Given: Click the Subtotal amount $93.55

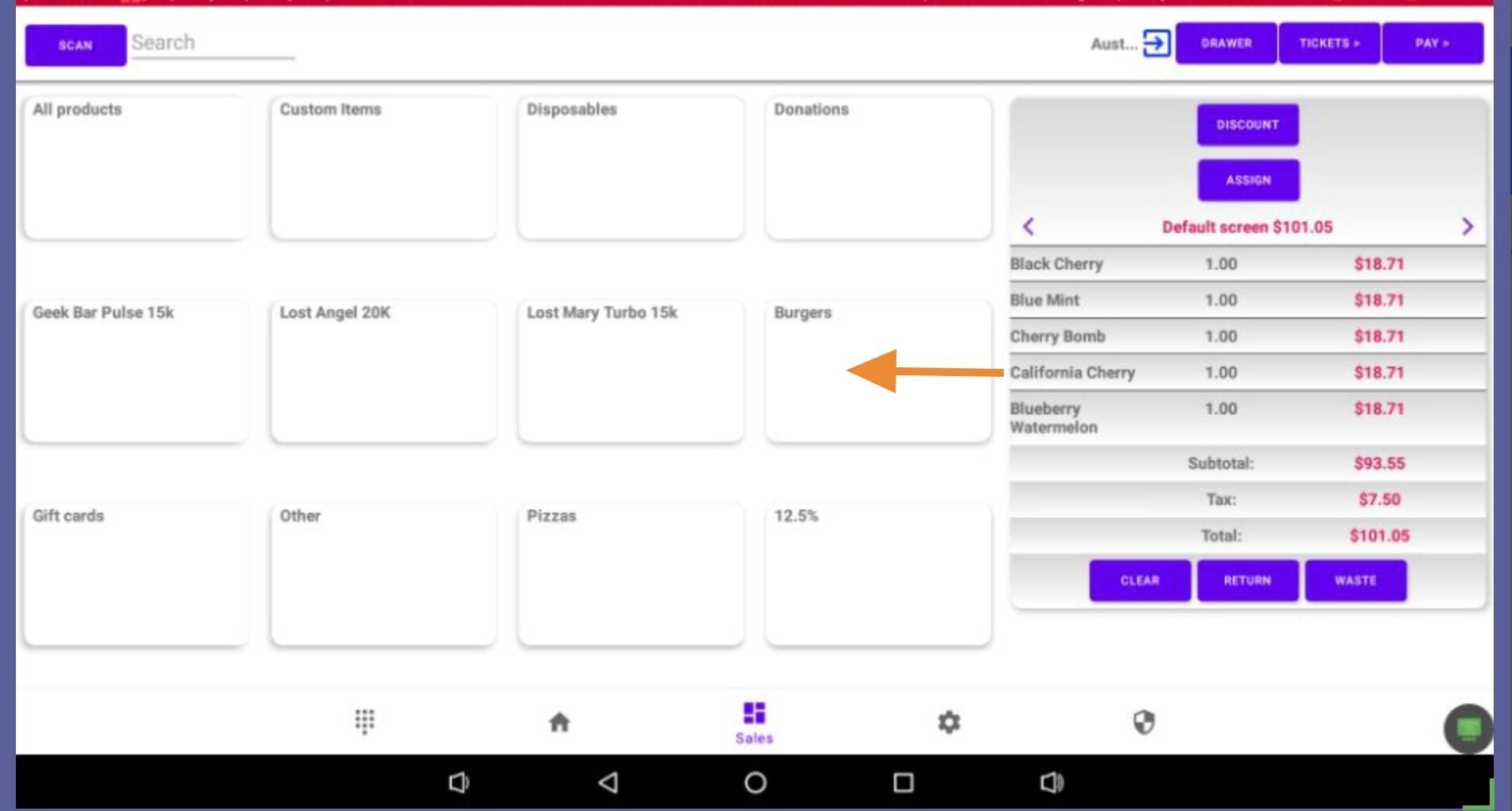Looking at the screenshot, I should coord(1379,464).
